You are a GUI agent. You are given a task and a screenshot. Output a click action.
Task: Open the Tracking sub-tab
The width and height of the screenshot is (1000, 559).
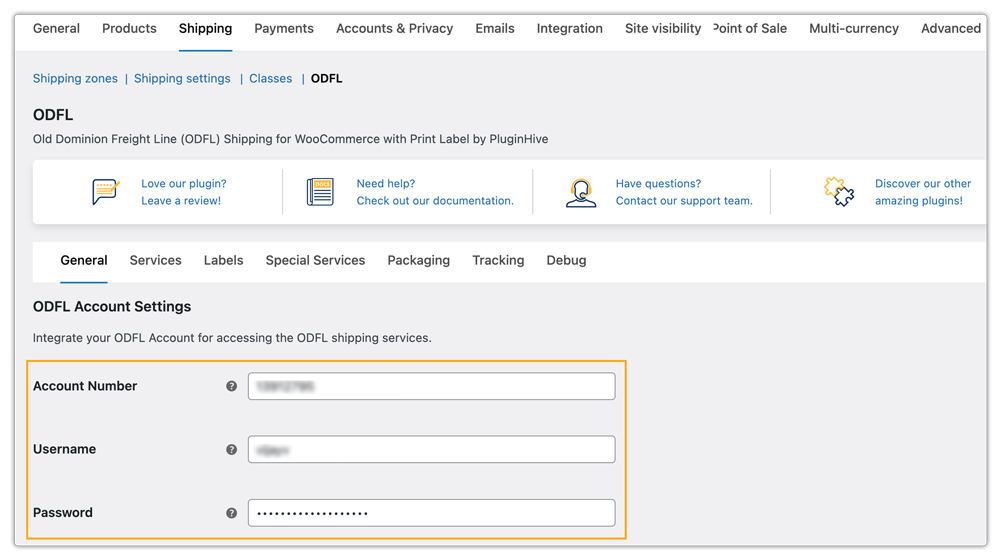point(498,261)
